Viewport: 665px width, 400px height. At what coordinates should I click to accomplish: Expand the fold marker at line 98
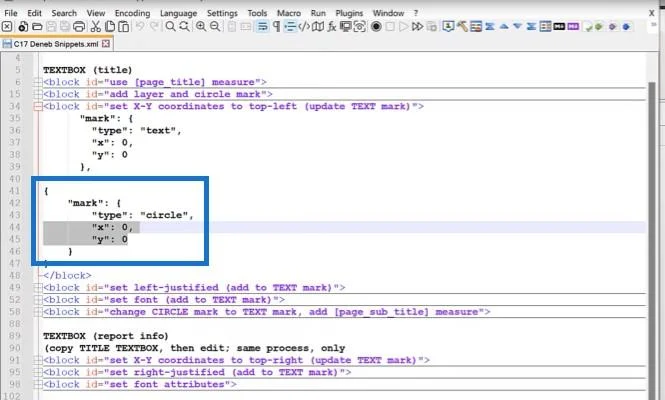click(x=38, y=384)
